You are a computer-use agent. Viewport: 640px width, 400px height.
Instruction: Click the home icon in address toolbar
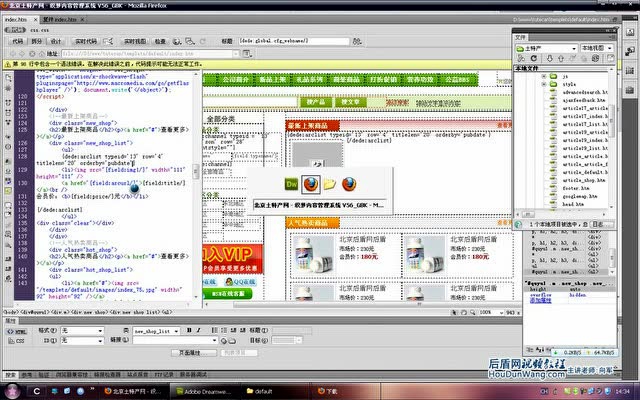pyautogui.click(x=42, y=54)
